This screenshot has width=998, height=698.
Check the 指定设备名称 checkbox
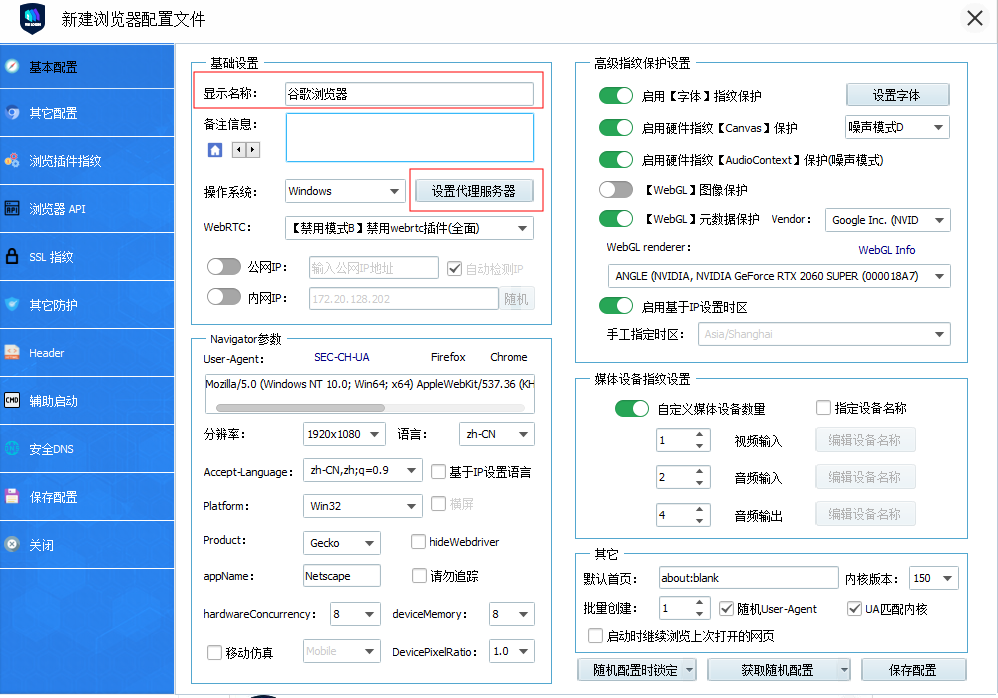click(x=823, y=408)
